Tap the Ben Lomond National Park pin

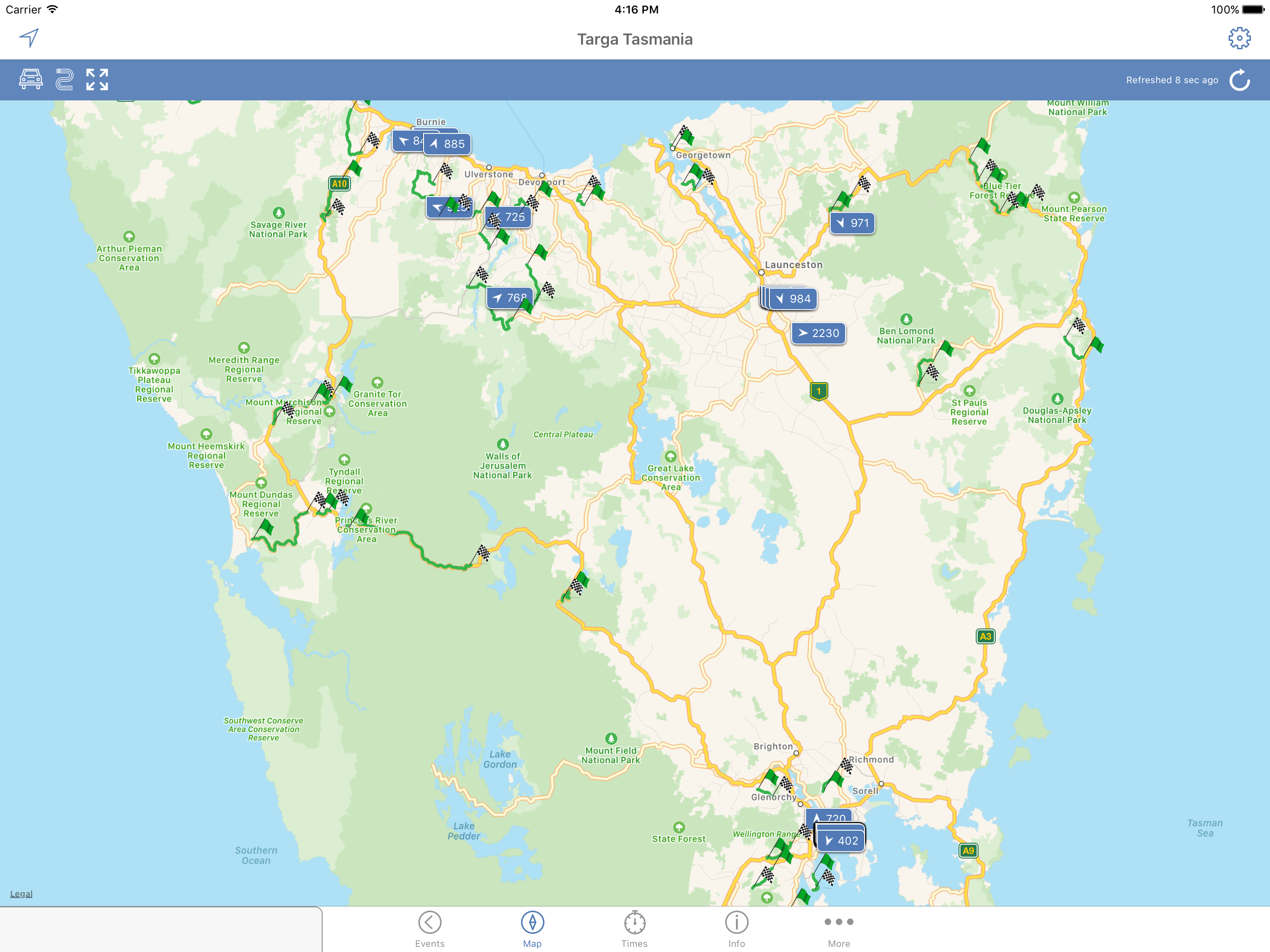(906, 319)
